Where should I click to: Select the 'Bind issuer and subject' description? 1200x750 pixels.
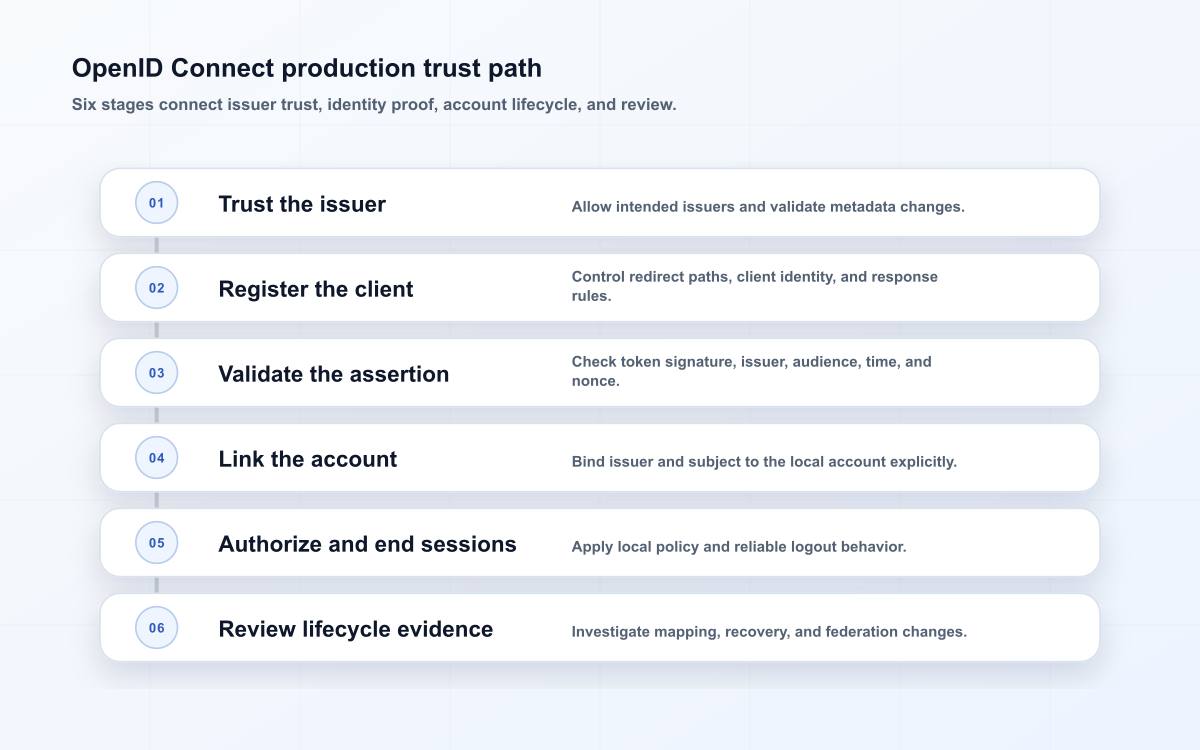pyautogui.click(x=764, y=462)
